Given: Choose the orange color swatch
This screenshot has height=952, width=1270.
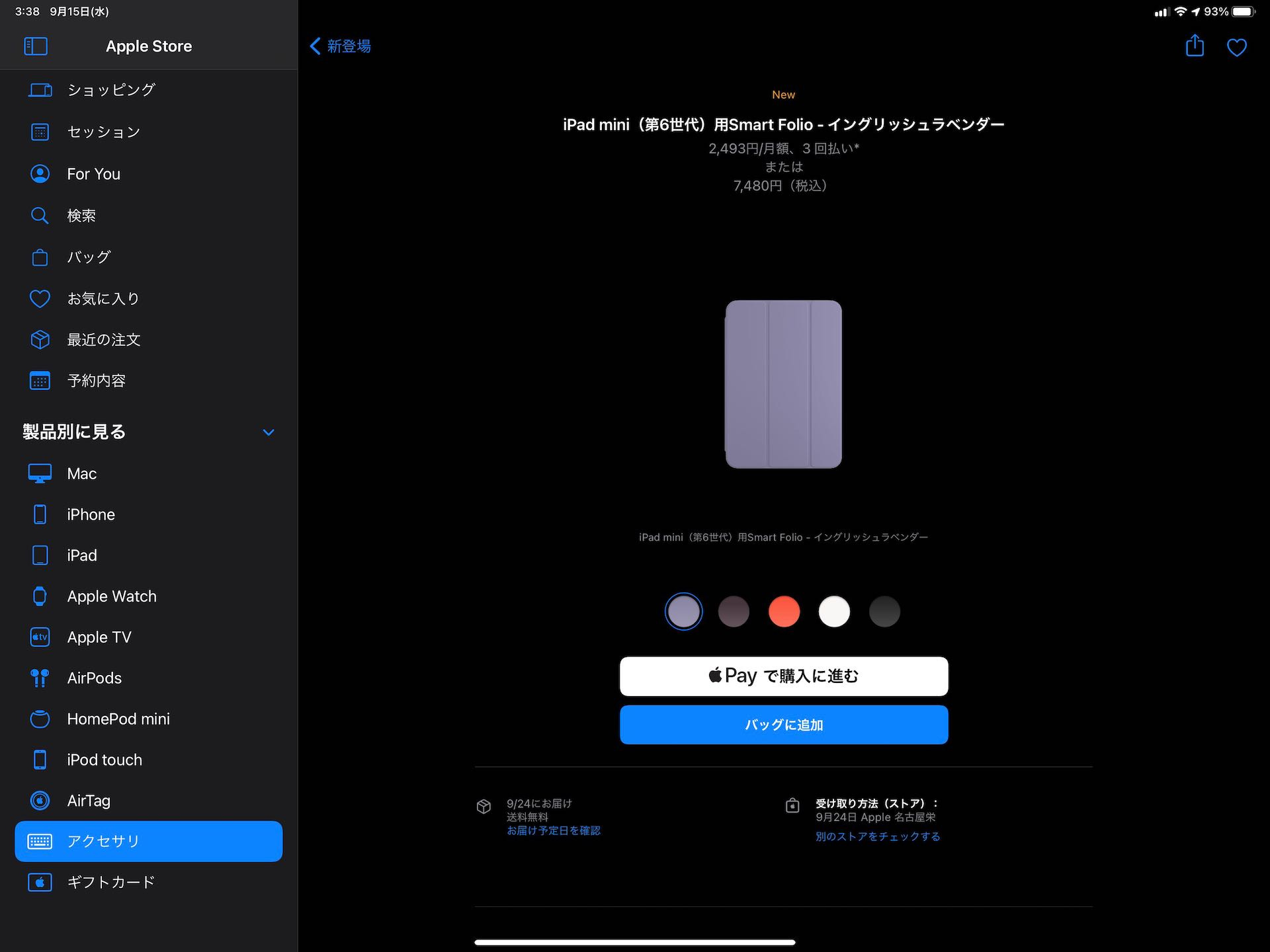Looking at the screenshot, I should coord(784,612).
